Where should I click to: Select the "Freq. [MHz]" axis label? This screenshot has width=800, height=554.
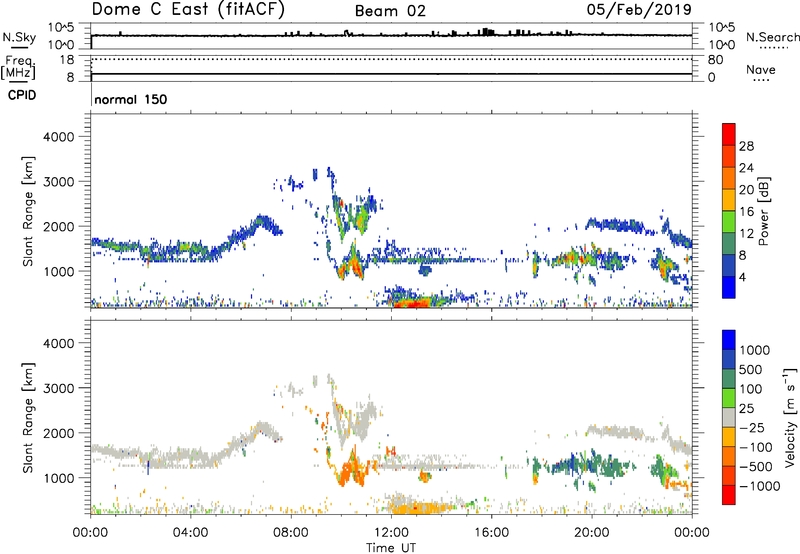coord(19,67)
